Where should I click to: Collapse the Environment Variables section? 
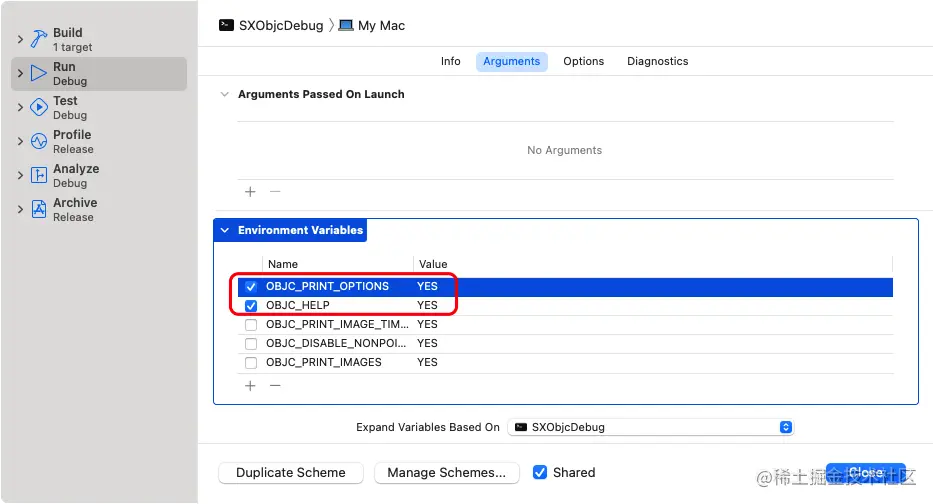click(224, 230)
